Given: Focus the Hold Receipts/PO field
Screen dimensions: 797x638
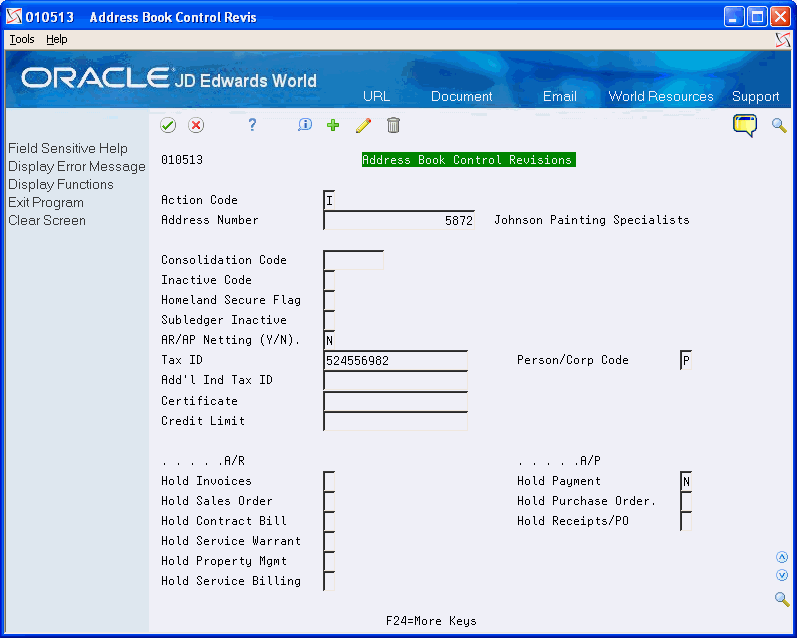Looking at the screenshot, I should click(686, 521).
